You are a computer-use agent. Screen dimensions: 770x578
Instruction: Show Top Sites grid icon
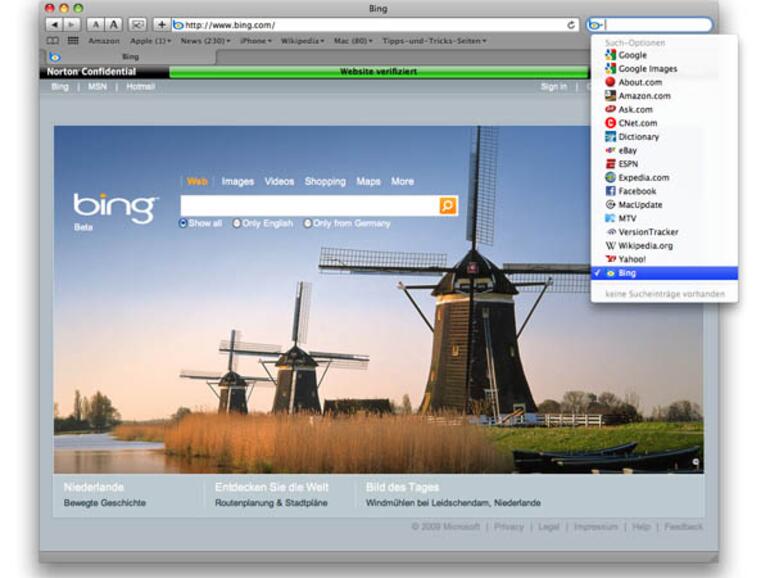73,41
